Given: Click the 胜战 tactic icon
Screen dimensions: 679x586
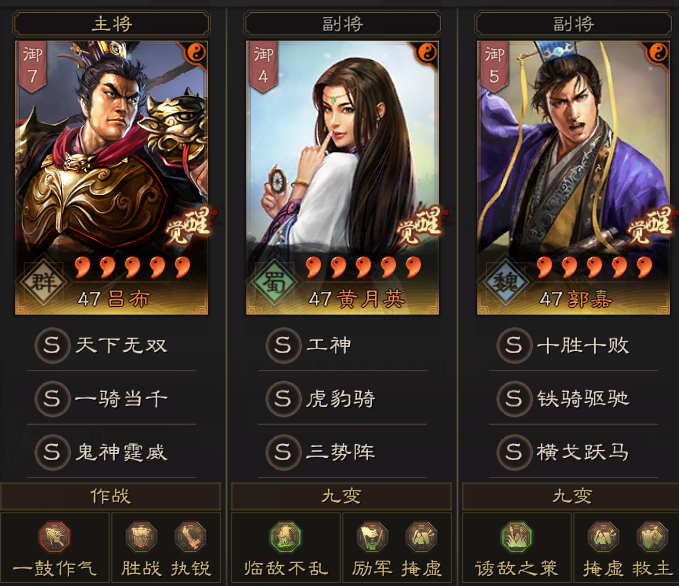Looking at the screenshot, I should point(141,537).
